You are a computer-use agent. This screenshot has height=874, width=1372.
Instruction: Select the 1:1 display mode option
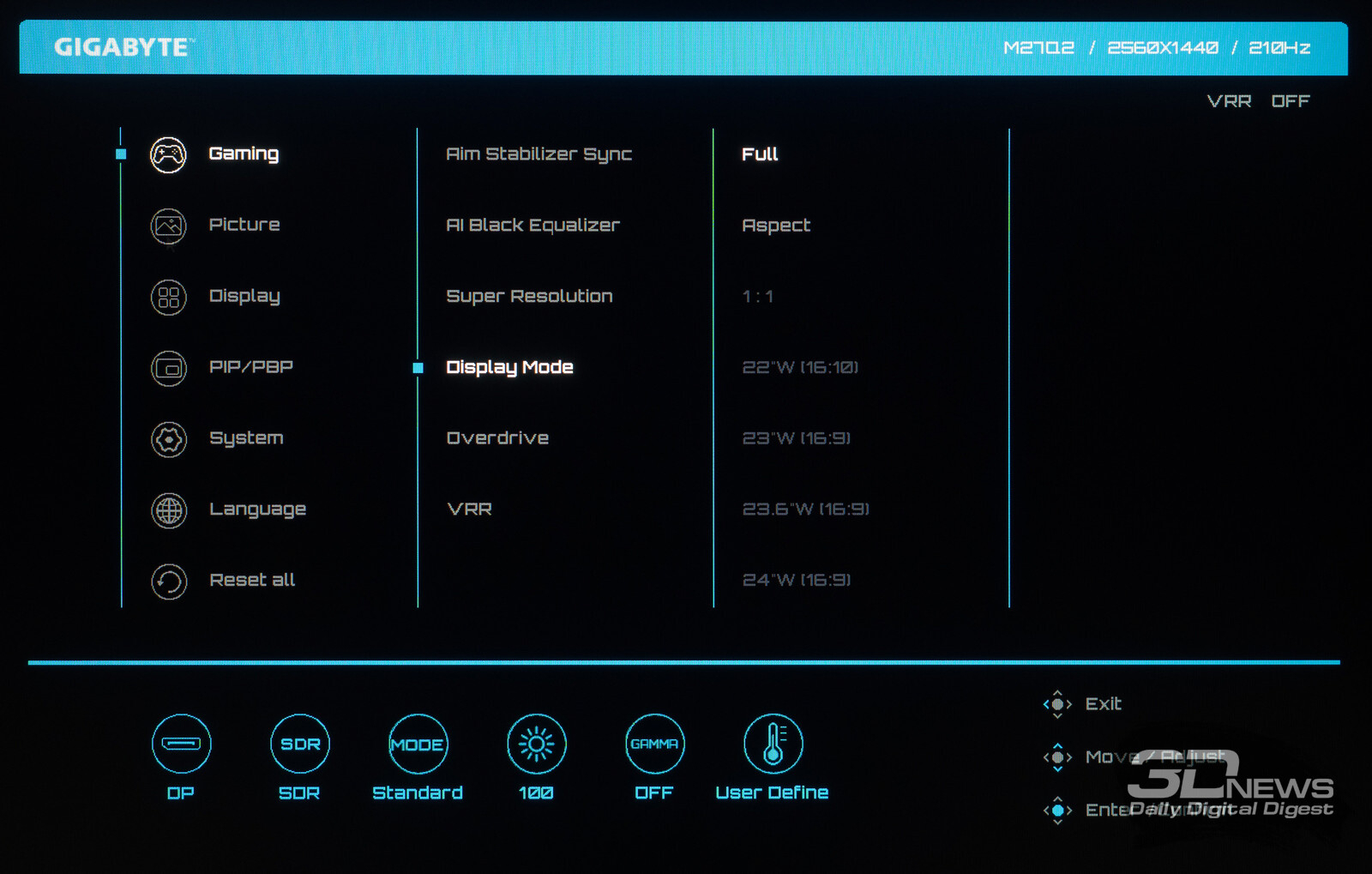click(x=757, y=297)
